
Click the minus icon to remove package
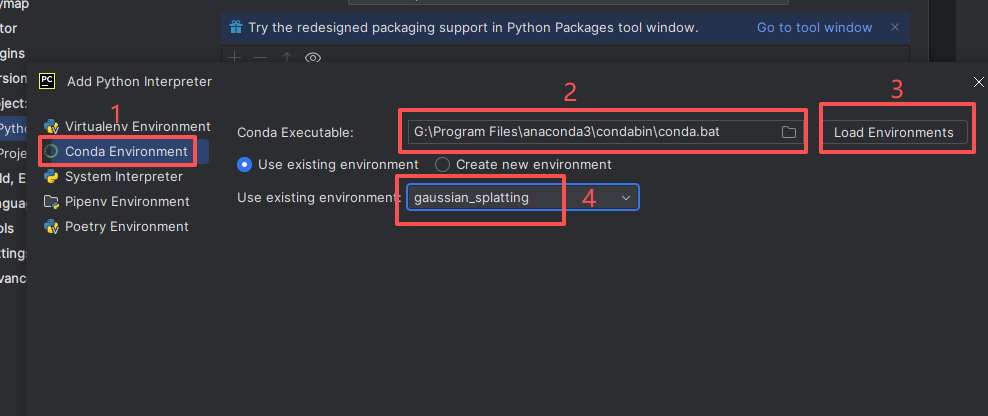tap(261, 58)
